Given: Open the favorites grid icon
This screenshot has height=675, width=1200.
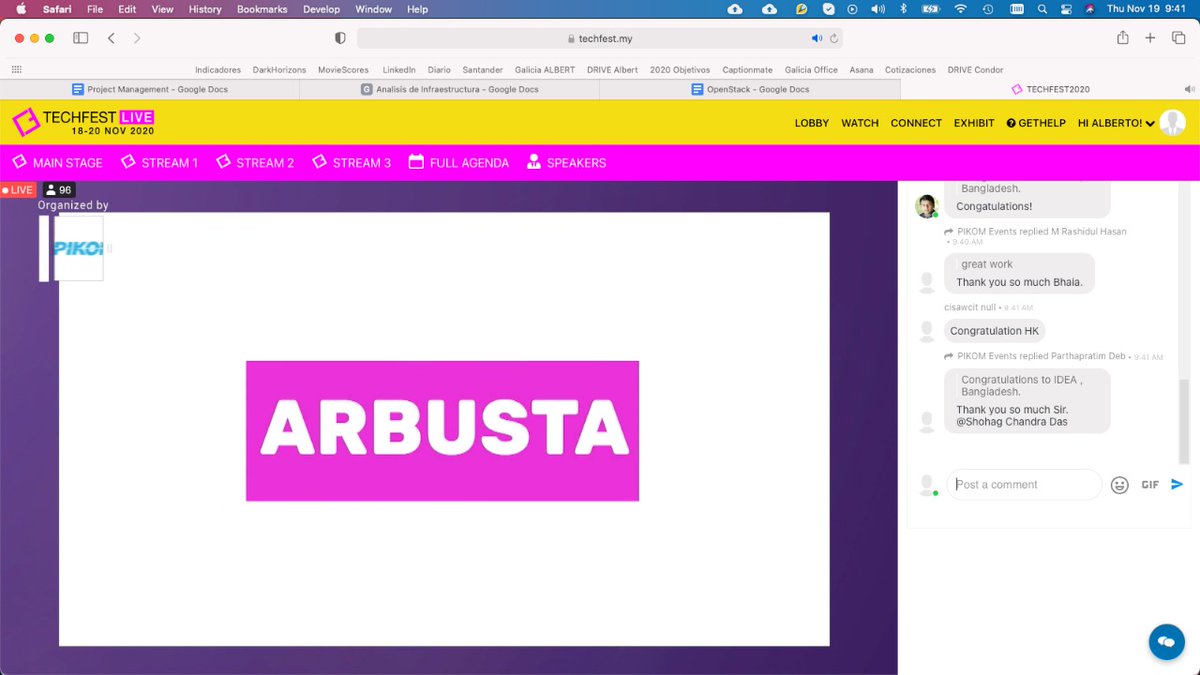Looking at the screenshot, I should 16,70.
